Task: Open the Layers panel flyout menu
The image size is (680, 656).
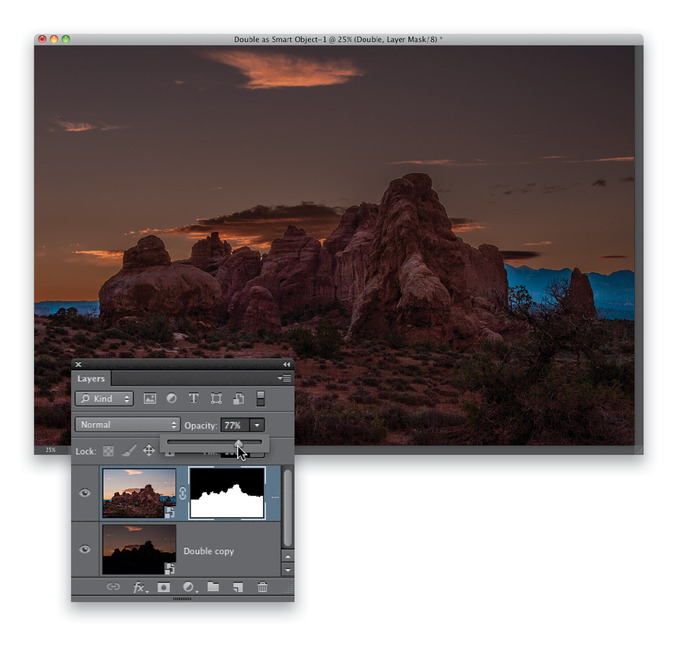Action: click(x=284, y=379)
